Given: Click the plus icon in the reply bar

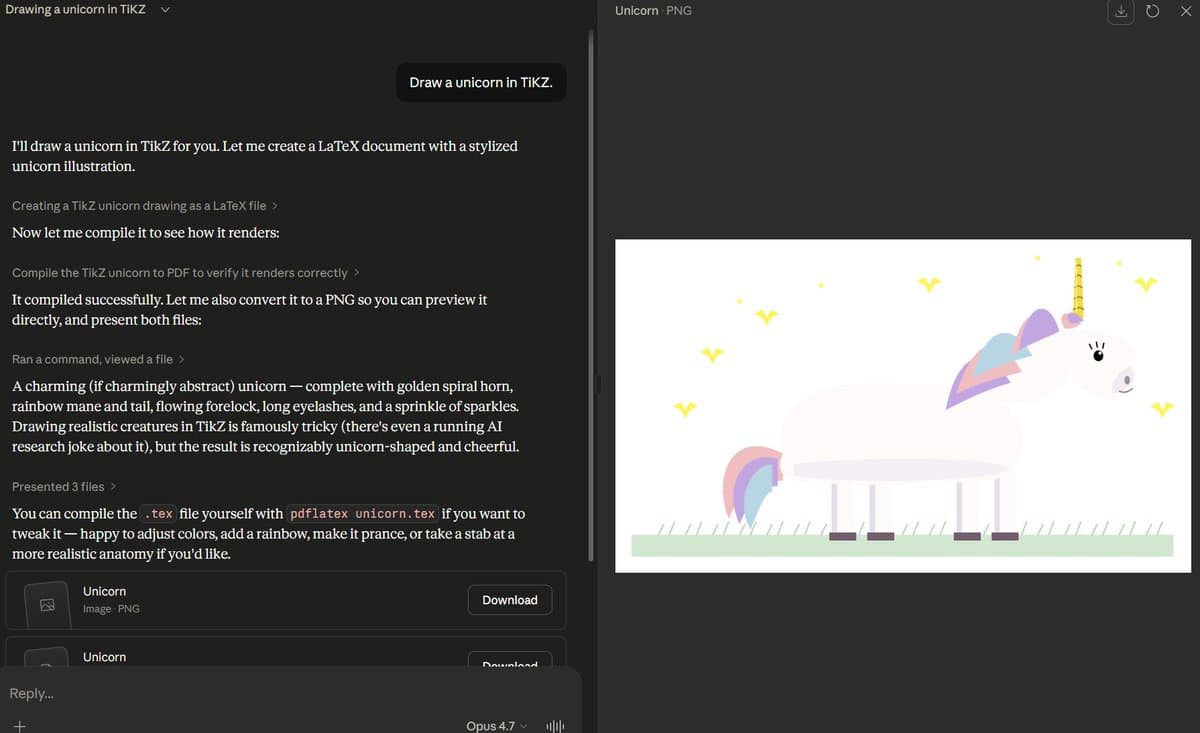Looking at the screenshot, I should point(19,725).
